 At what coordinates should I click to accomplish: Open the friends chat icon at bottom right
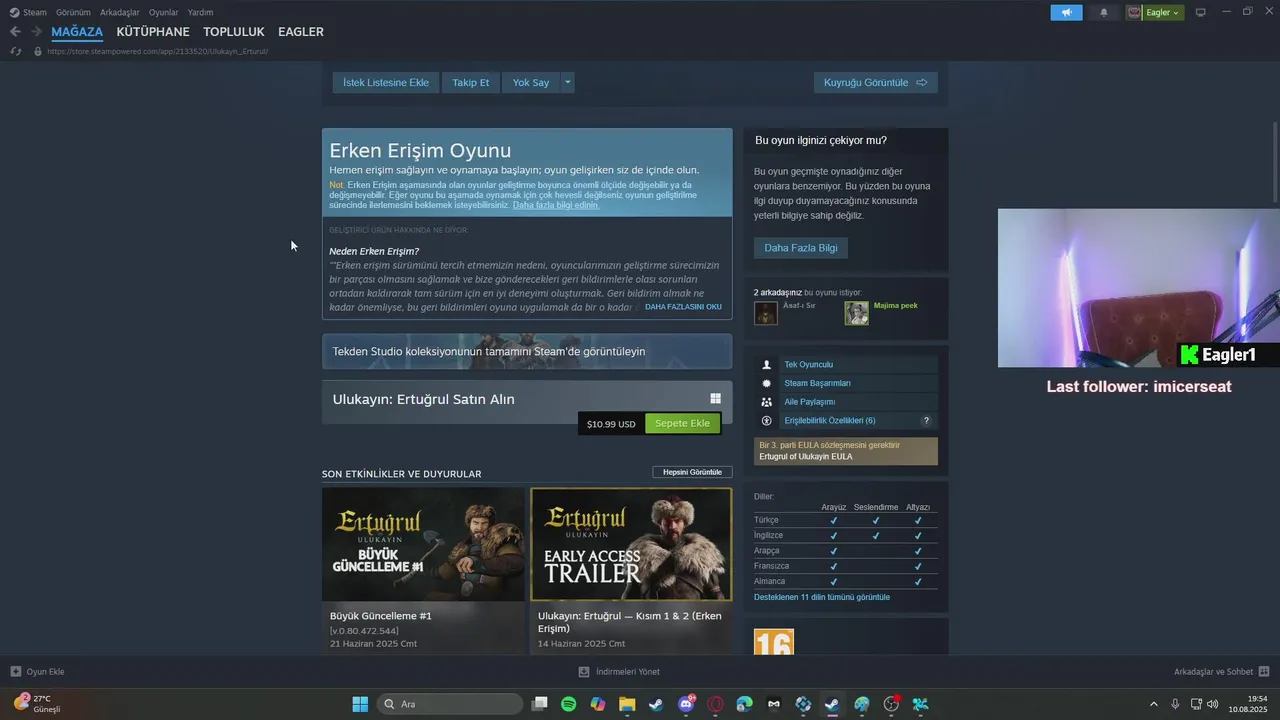(1264, 672)
